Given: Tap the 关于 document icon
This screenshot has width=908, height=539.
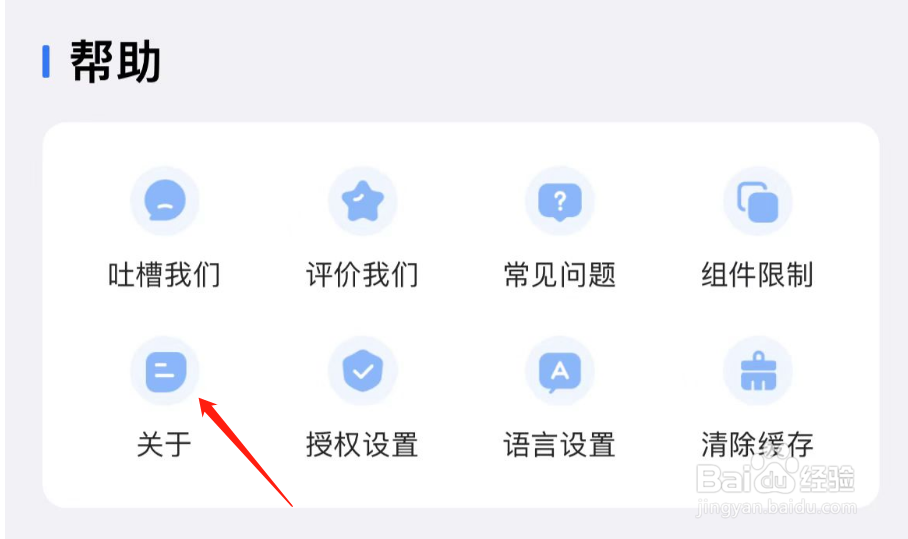Looking at the screenshot, I should tap(165, 371).
